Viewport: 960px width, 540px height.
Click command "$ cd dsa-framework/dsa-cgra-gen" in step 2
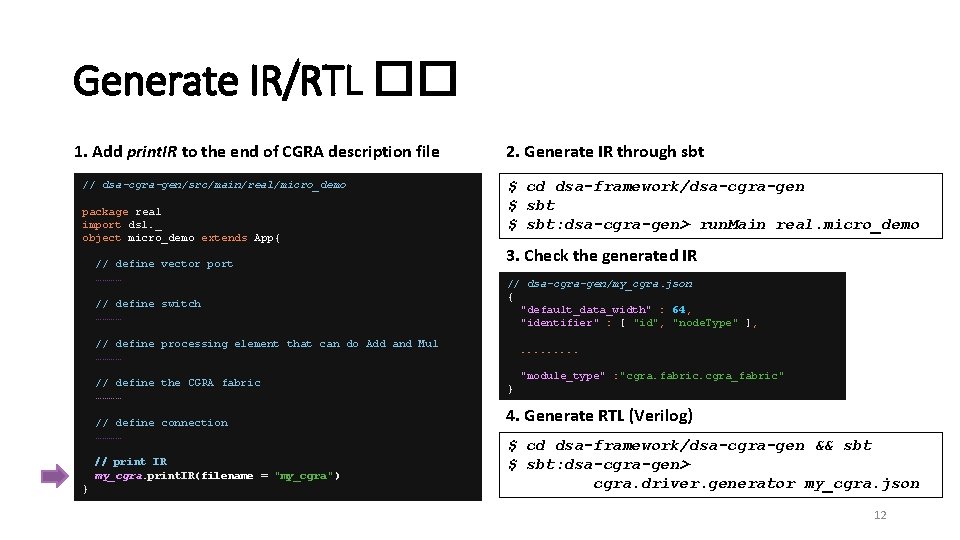[656, 187]
